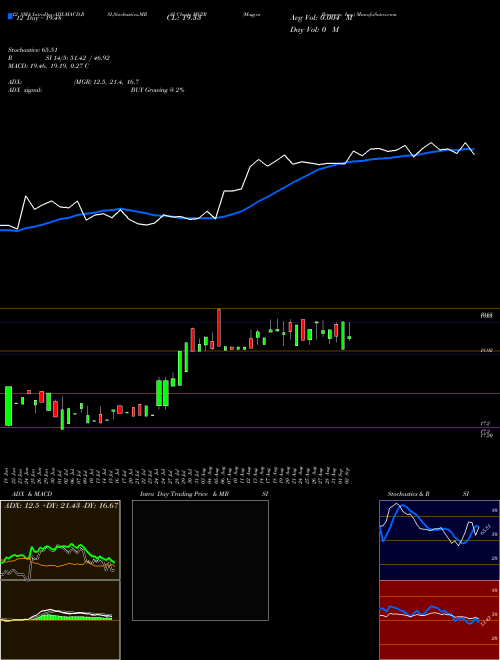Open the empty intraday trading price panel

[200, 560]
